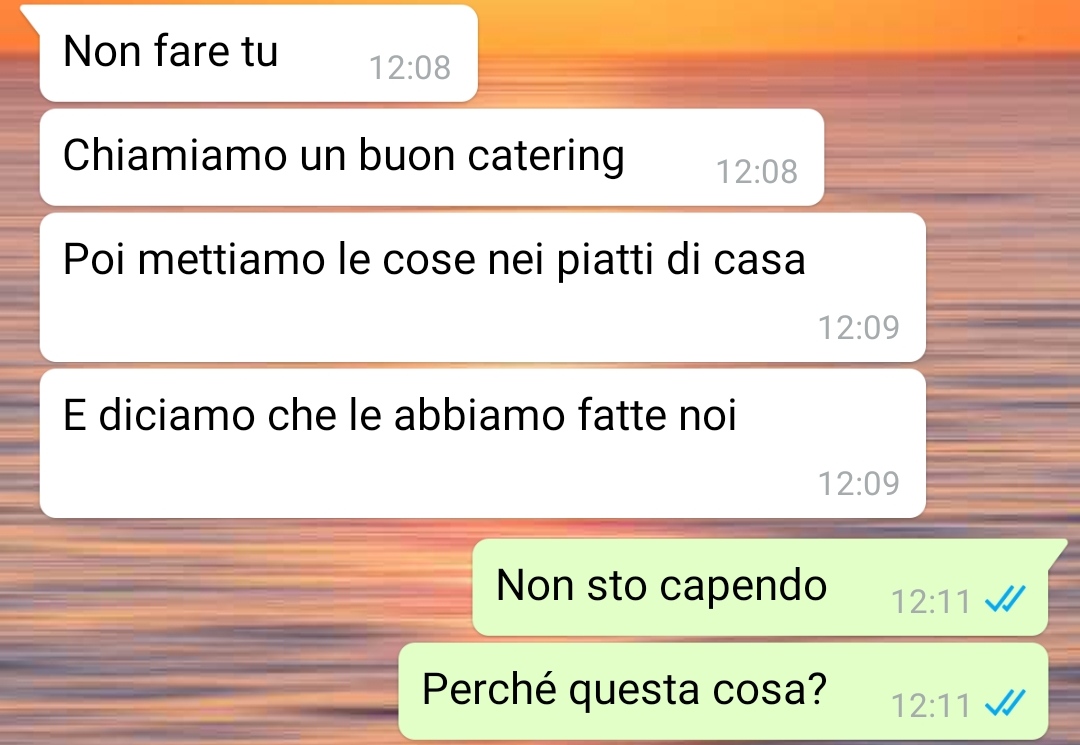Tap 12:11 timestamp beside 'Non sto capendo'
The height and width of the screenshot is (745, 1080).
[931, 602]
